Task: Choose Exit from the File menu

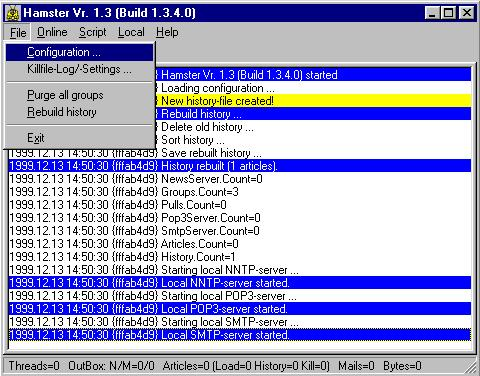Action: 80,138
